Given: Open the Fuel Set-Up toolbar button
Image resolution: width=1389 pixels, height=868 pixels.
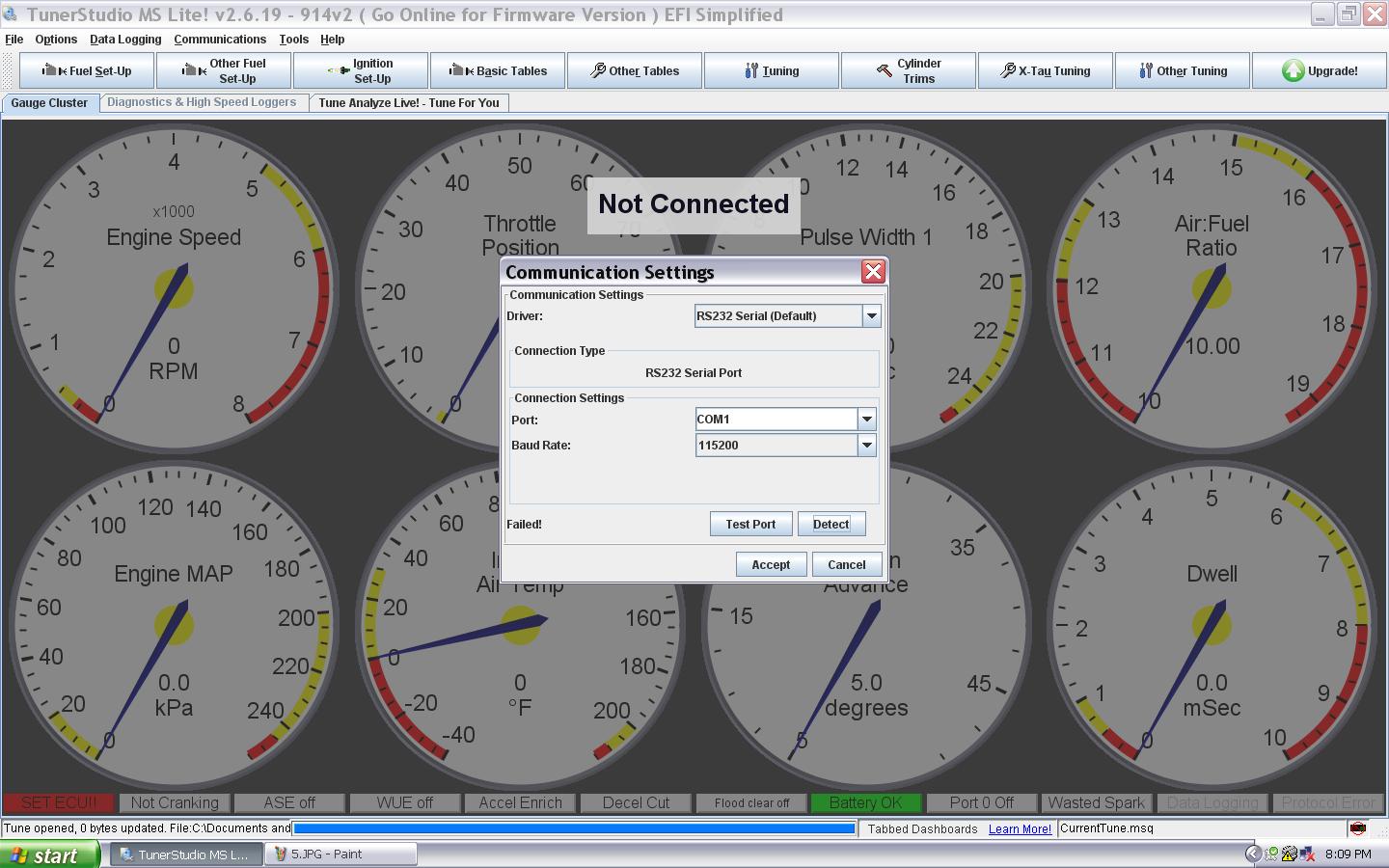Looking at the screenshot, I should (87, 70).
